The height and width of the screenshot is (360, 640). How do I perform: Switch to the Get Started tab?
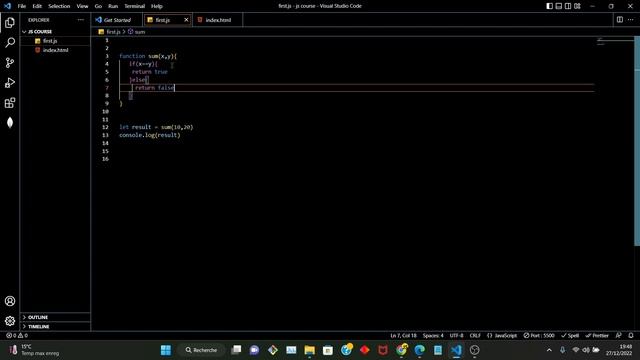(x=117, y=20)
